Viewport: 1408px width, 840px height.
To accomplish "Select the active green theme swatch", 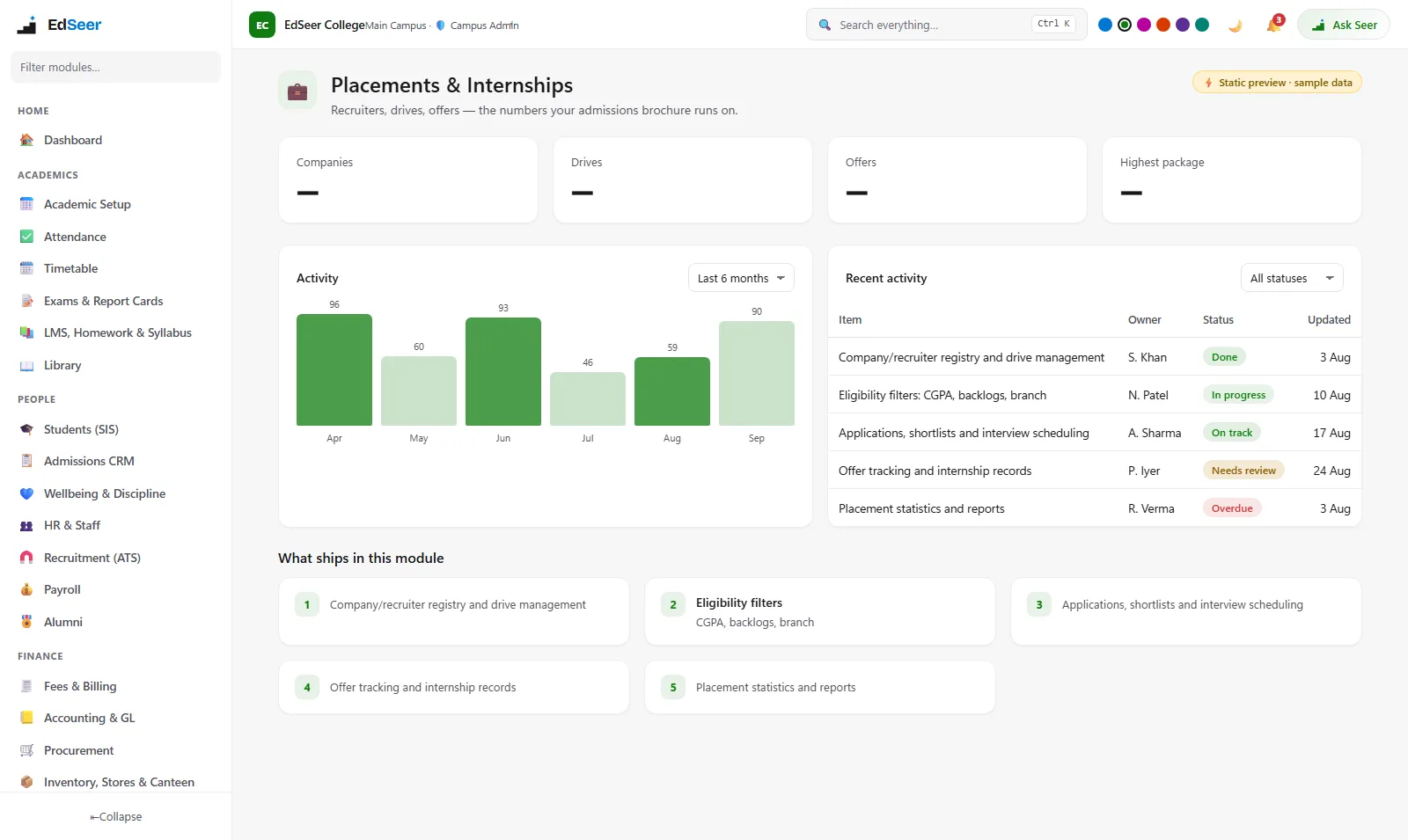I will coord(1125,25).
